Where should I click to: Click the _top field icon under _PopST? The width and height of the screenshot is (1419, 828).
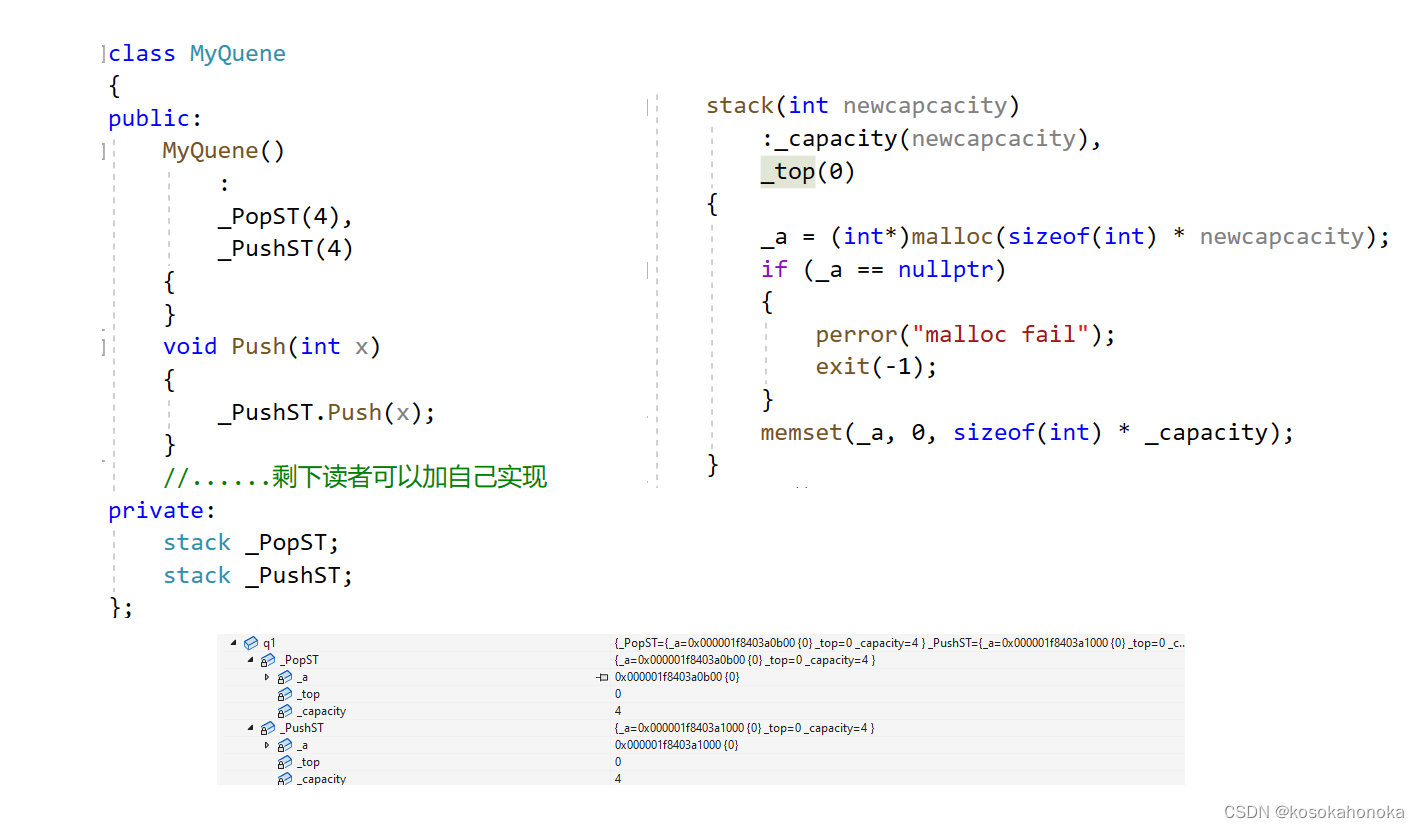tap(285, 694)
